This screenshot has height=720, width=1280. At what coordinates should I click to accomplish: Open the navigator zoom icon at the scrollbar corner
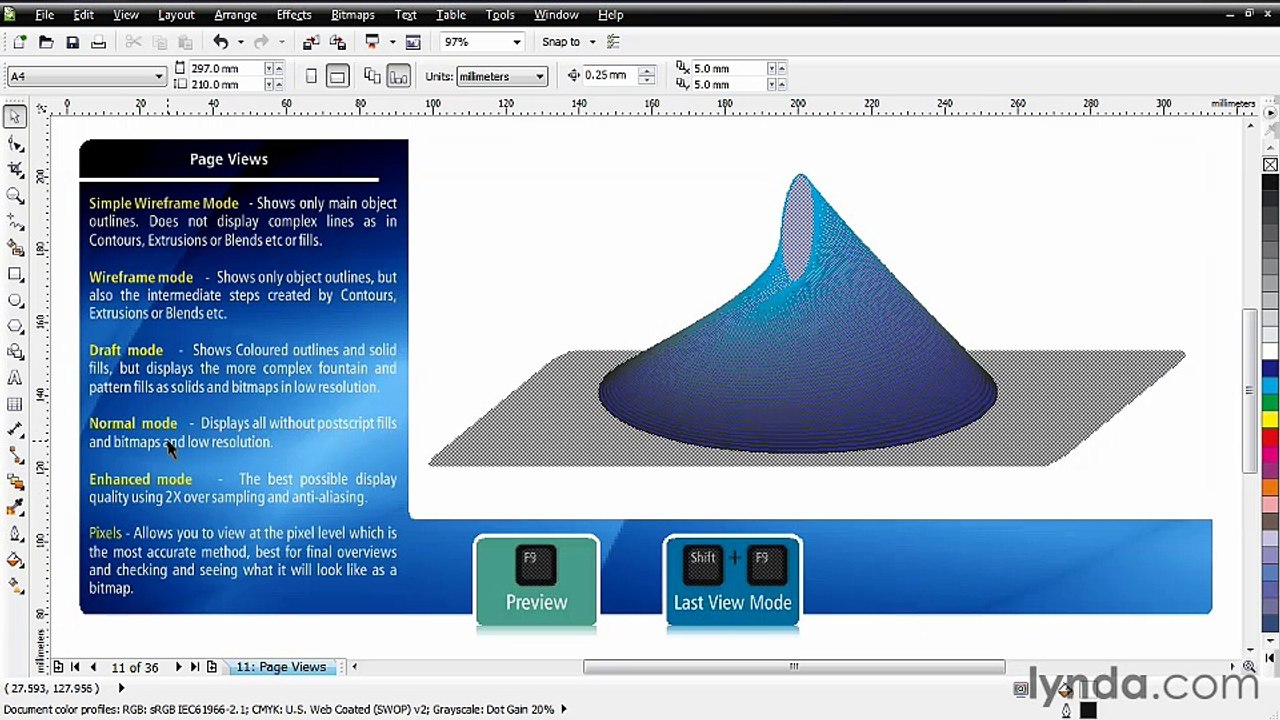[x=1249, y=667]
